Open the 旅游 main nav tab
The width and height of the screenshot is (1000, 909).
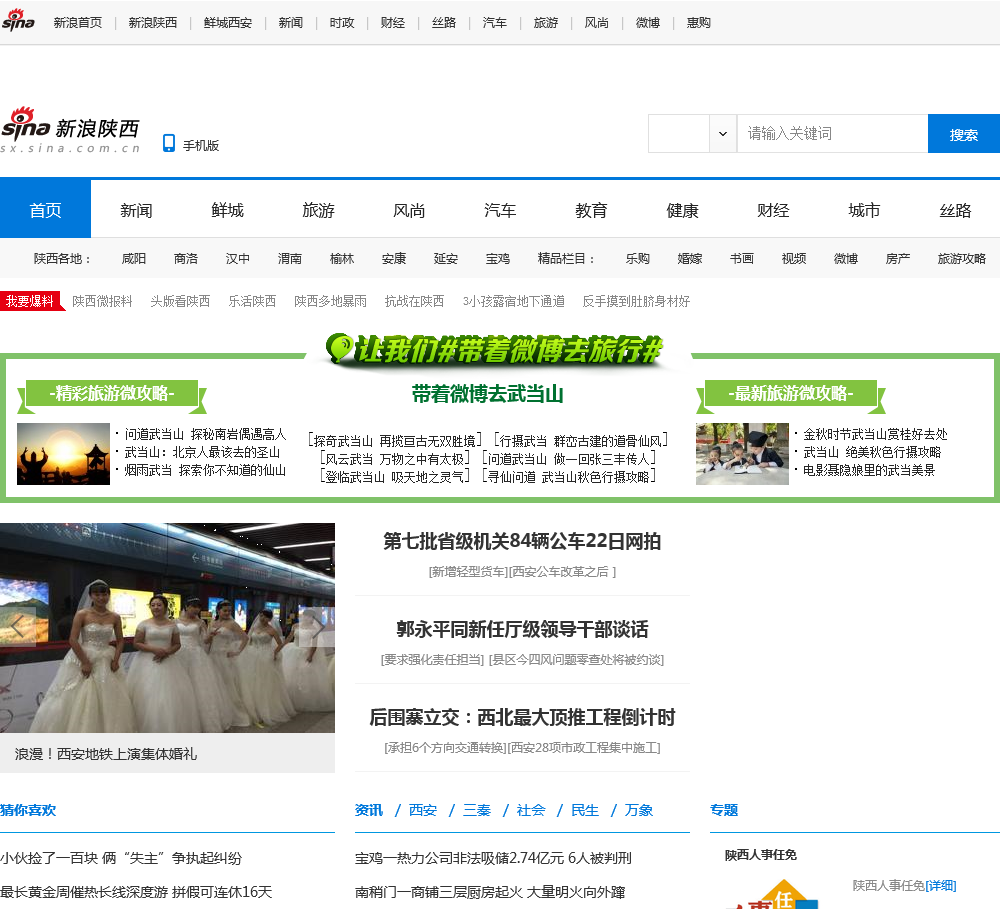click(x=318, y=210)
